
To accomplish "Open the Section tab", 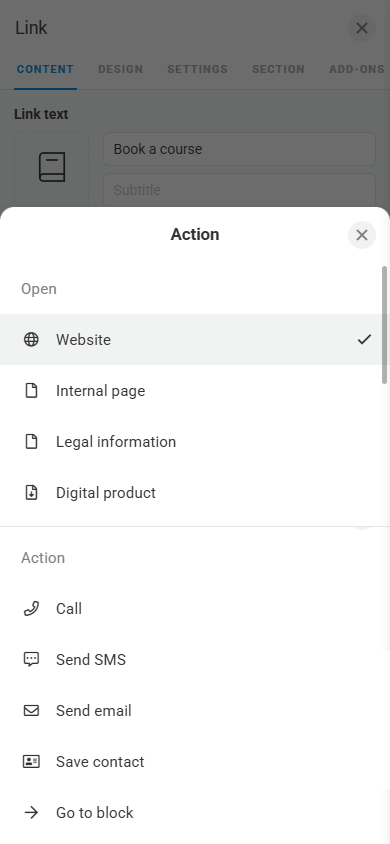I will [278, 69].
